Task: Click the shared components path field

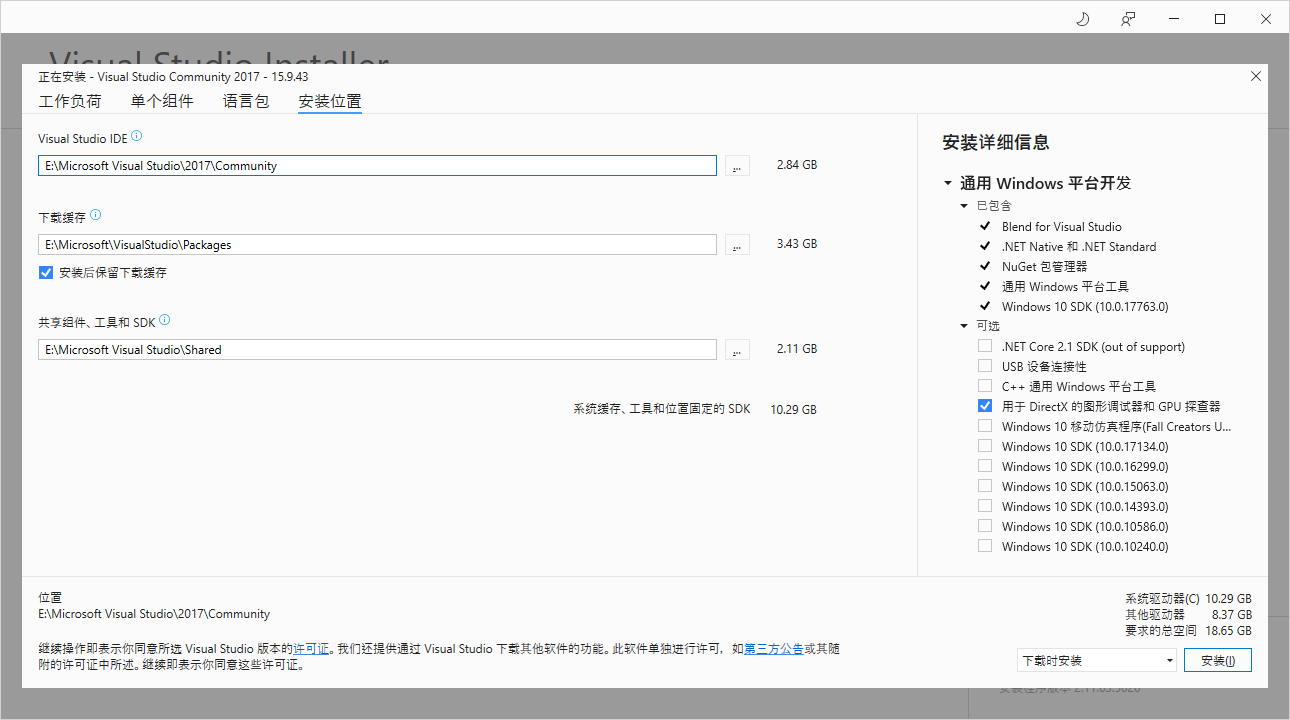Action: [378, 350]
